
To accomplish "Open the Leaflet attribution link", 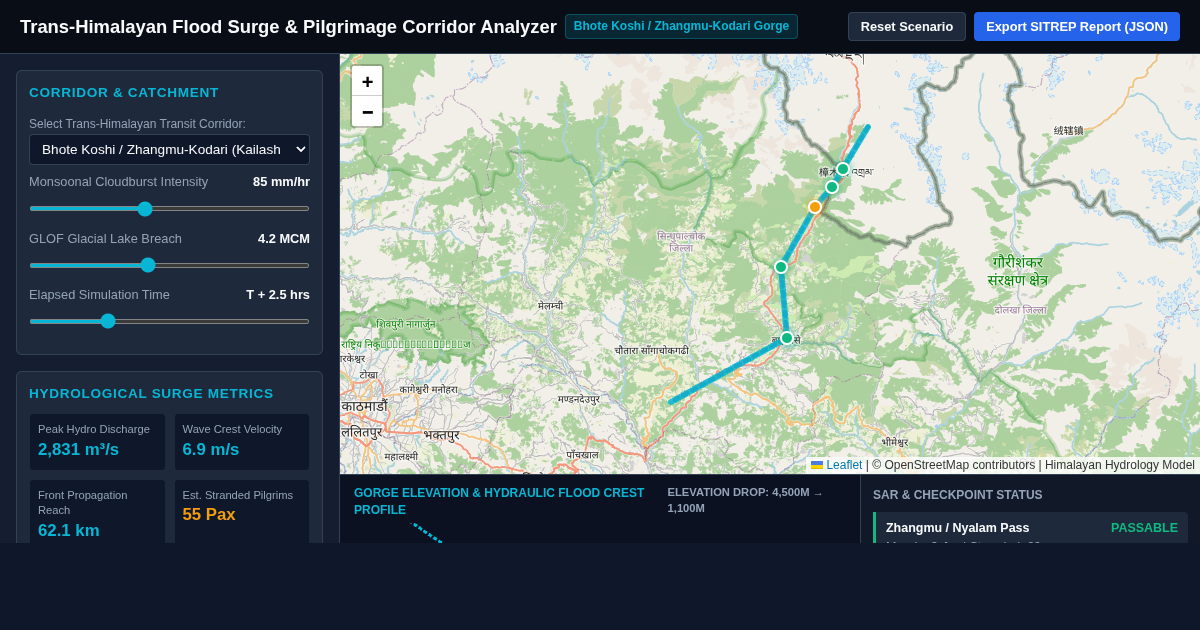I will coord(844,465).
